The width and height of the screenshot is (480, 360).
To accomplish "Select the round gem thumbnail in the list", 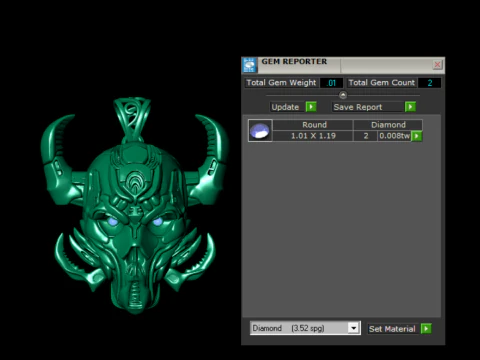I will click(260, 130).
